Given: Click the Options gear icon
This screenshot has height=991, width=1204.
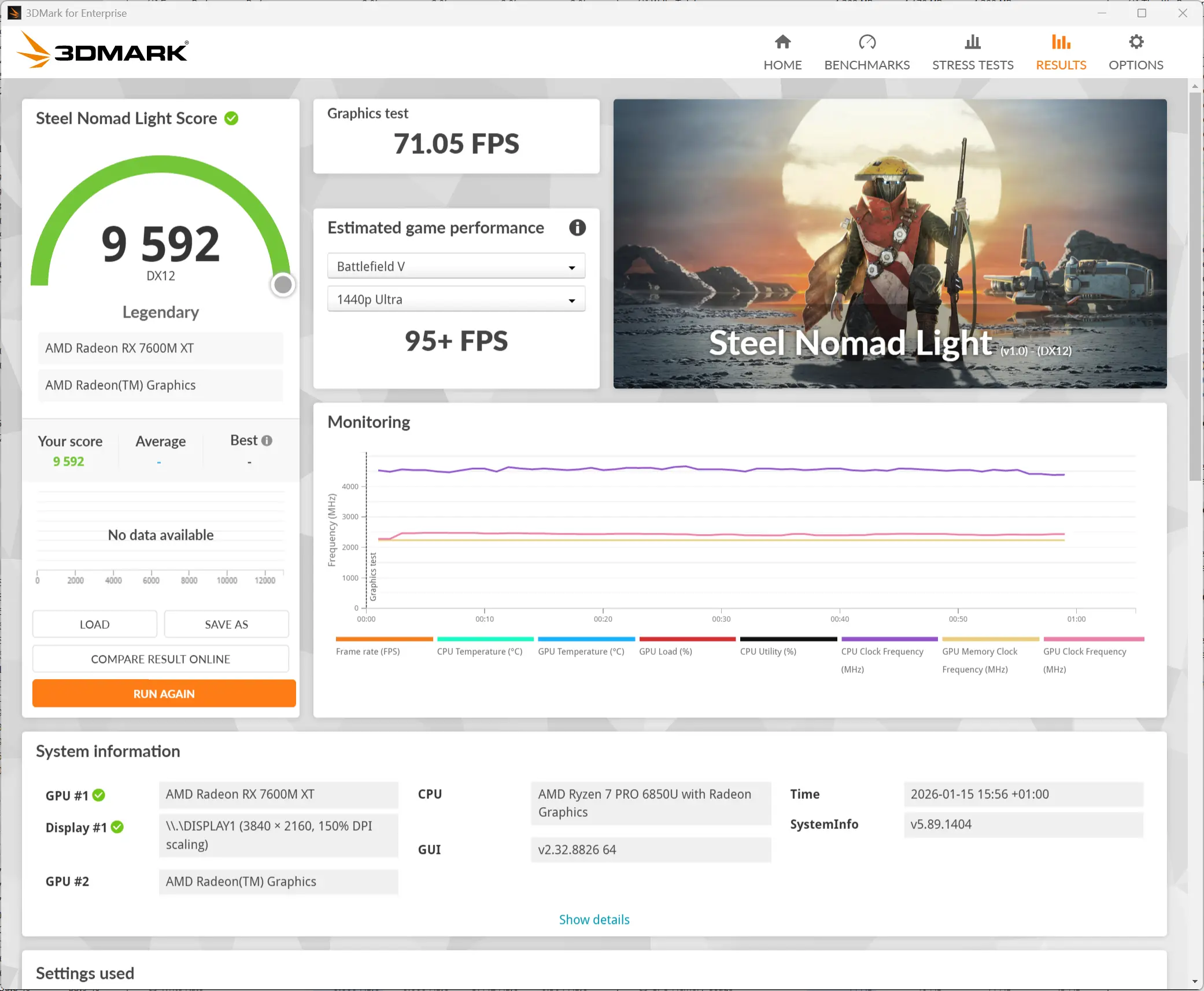Looking at the screenshot, I should (1136, 42).
